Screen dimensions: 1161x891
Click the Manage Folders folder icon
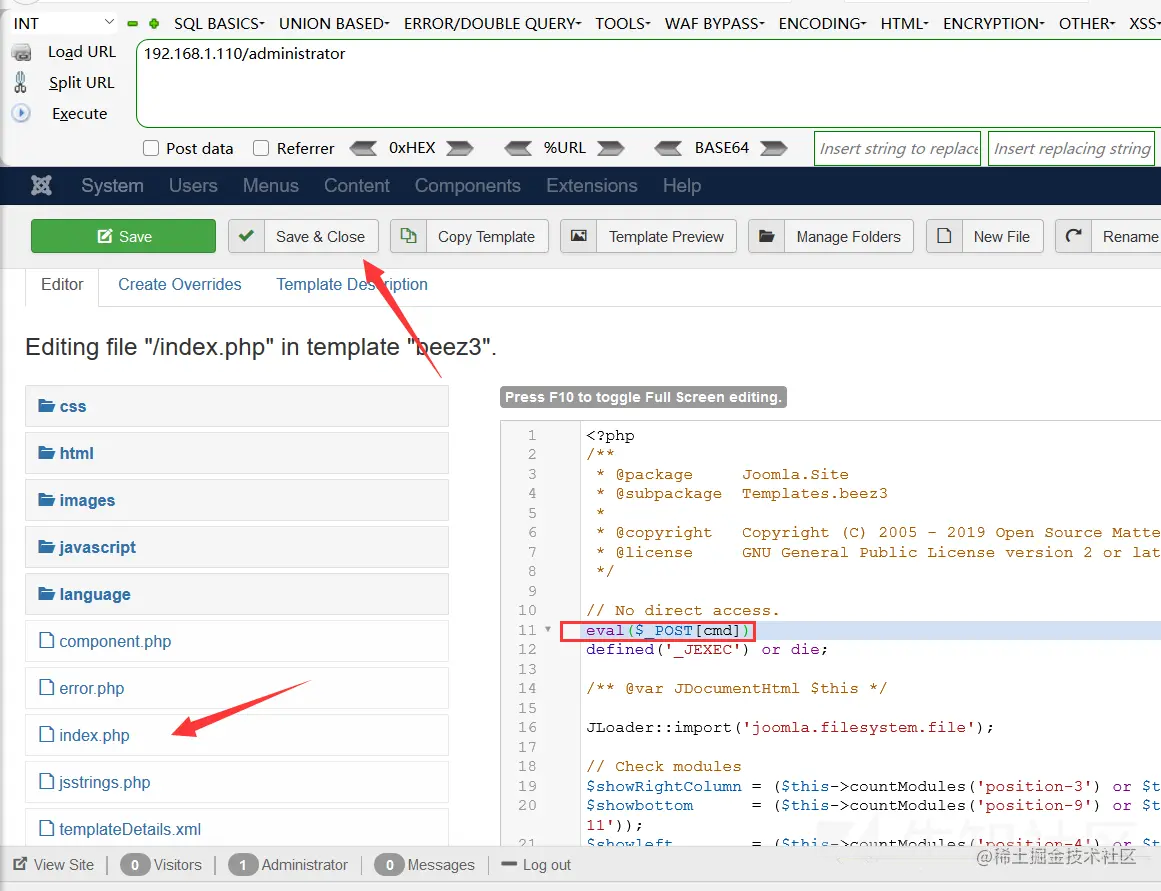766,236
